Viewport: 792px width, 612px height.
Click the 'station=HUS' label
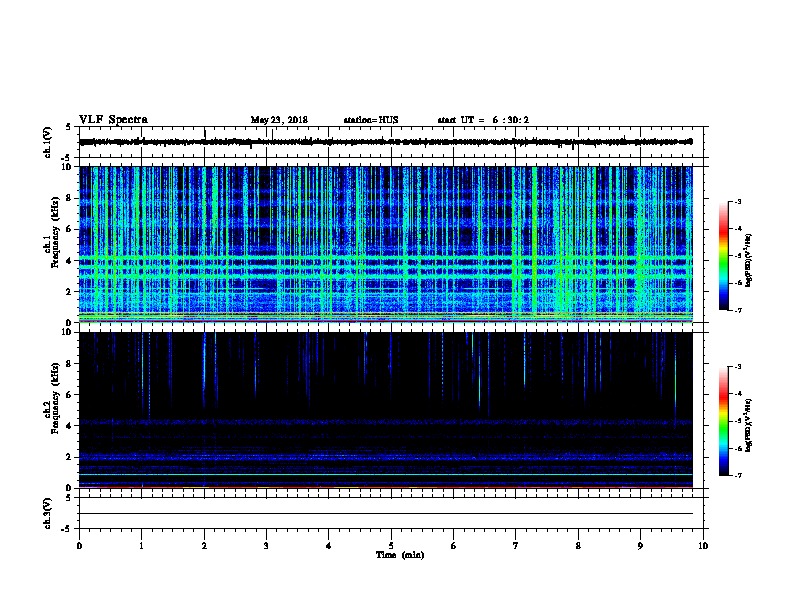371,120
